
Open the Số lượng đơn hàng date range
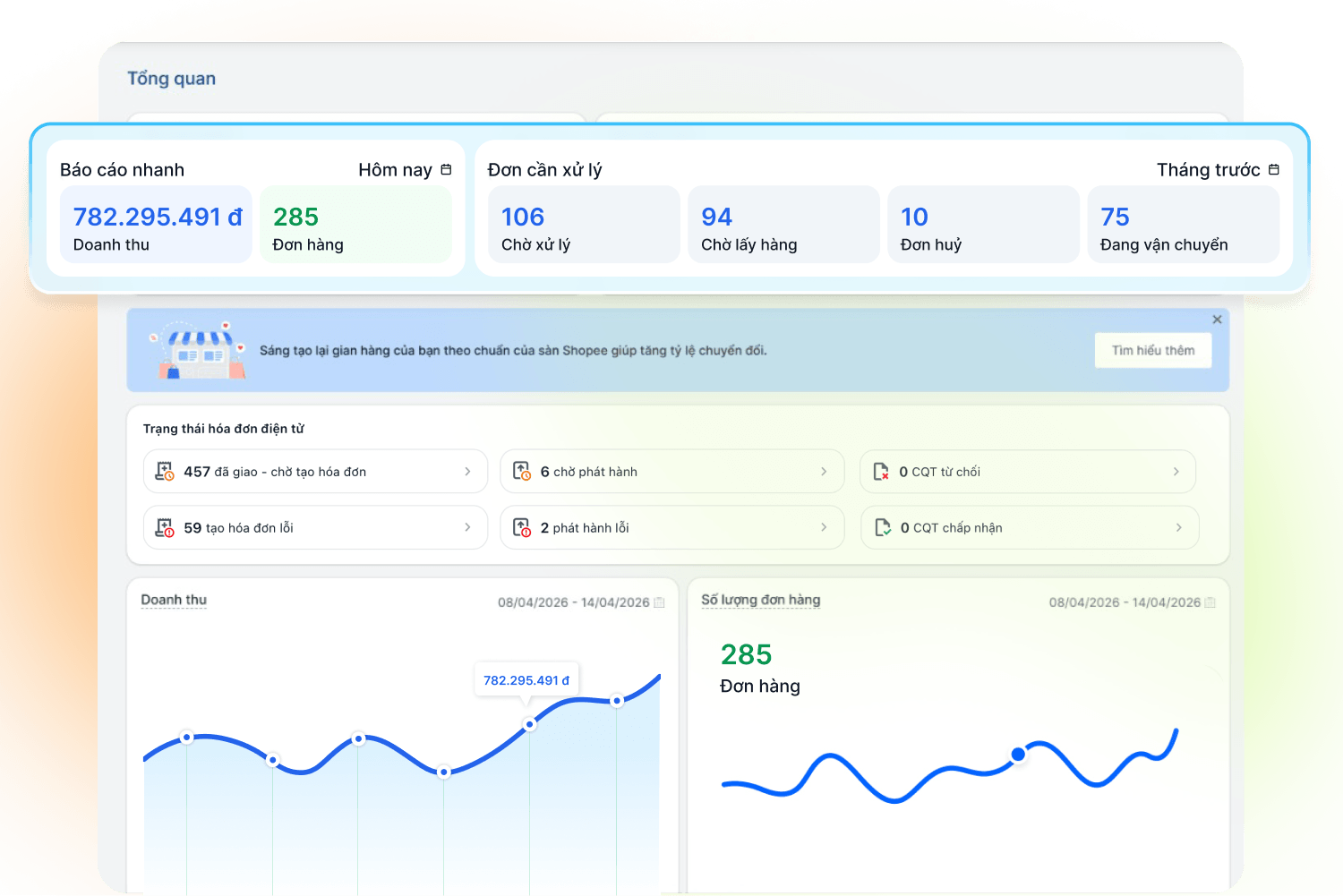1132,602
